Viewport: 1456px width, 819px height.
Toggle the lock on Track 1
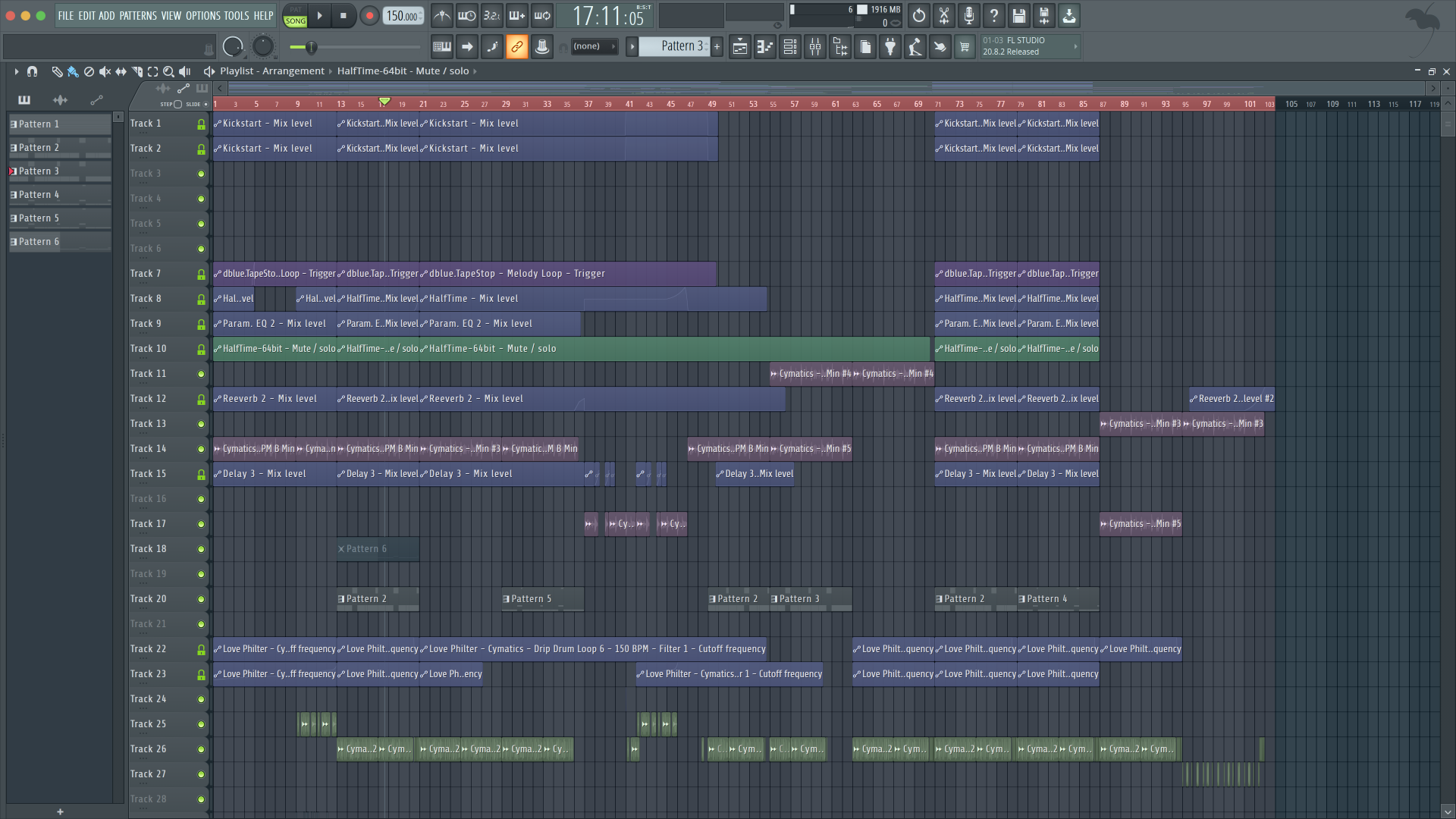tap(201, 124)
